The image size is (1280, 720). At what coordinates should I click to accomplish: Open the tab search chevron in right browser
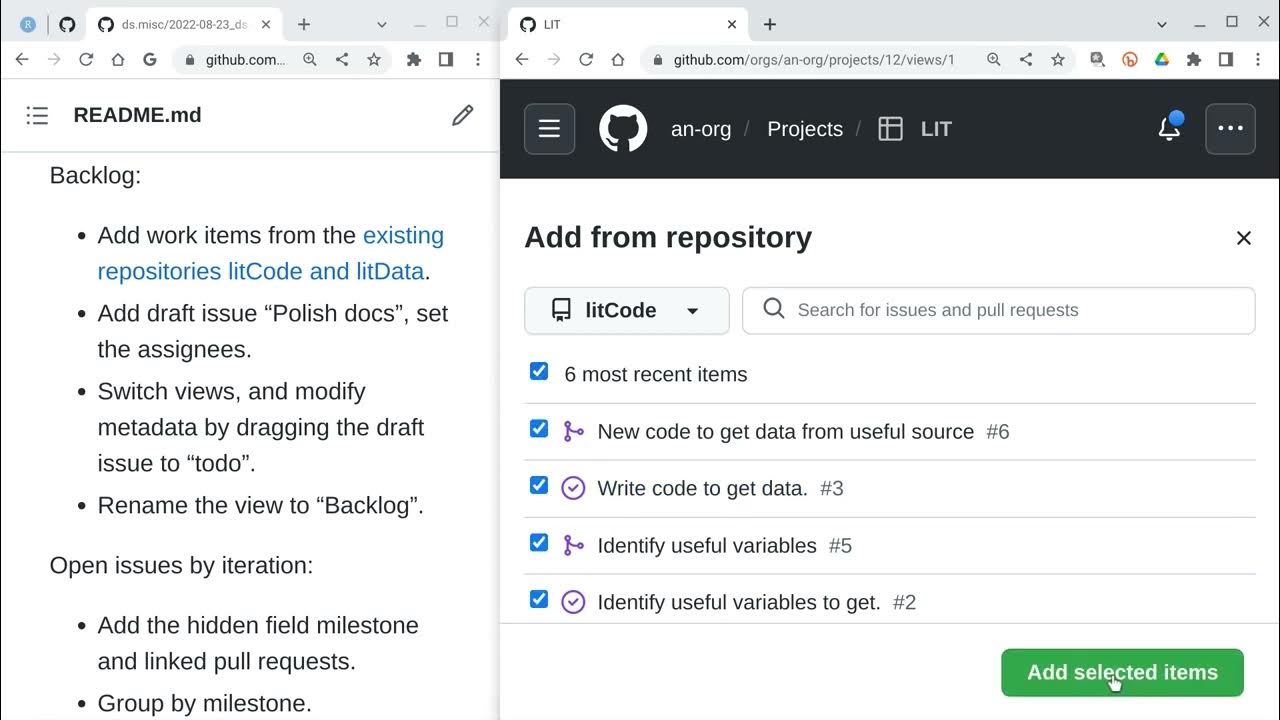click(x=1162, y=24)
